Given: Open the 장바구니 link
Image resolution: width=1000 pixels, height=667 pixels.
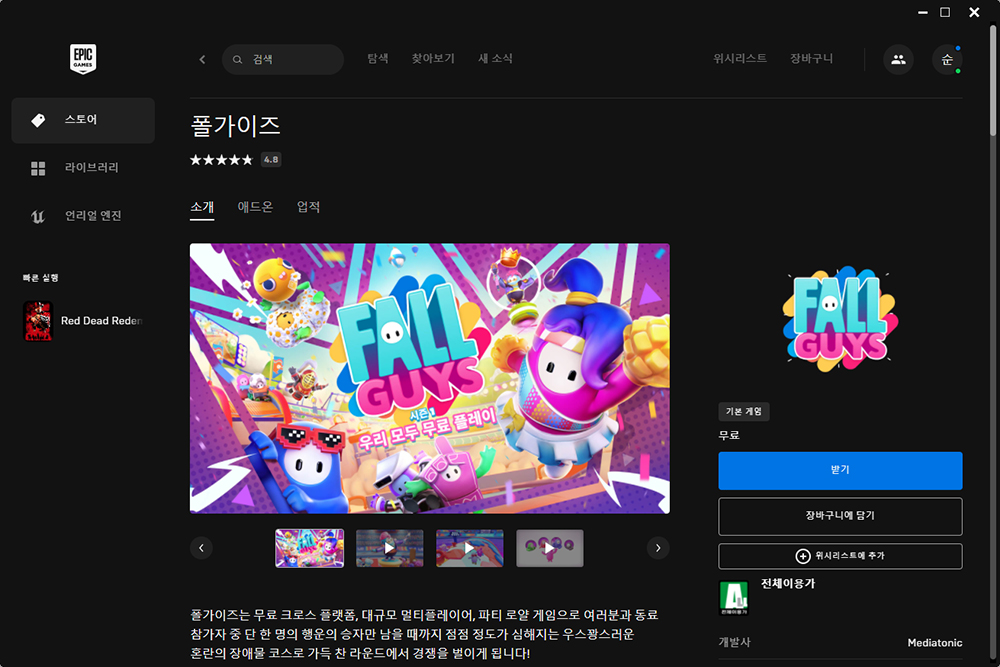Looking at the screenshot, I should click(811, 59).
